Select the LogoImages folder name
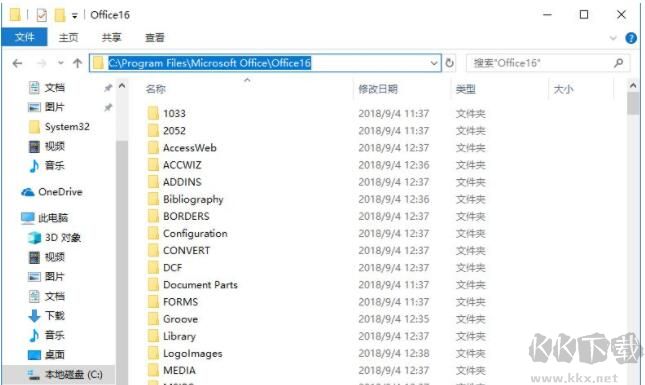 193,353
